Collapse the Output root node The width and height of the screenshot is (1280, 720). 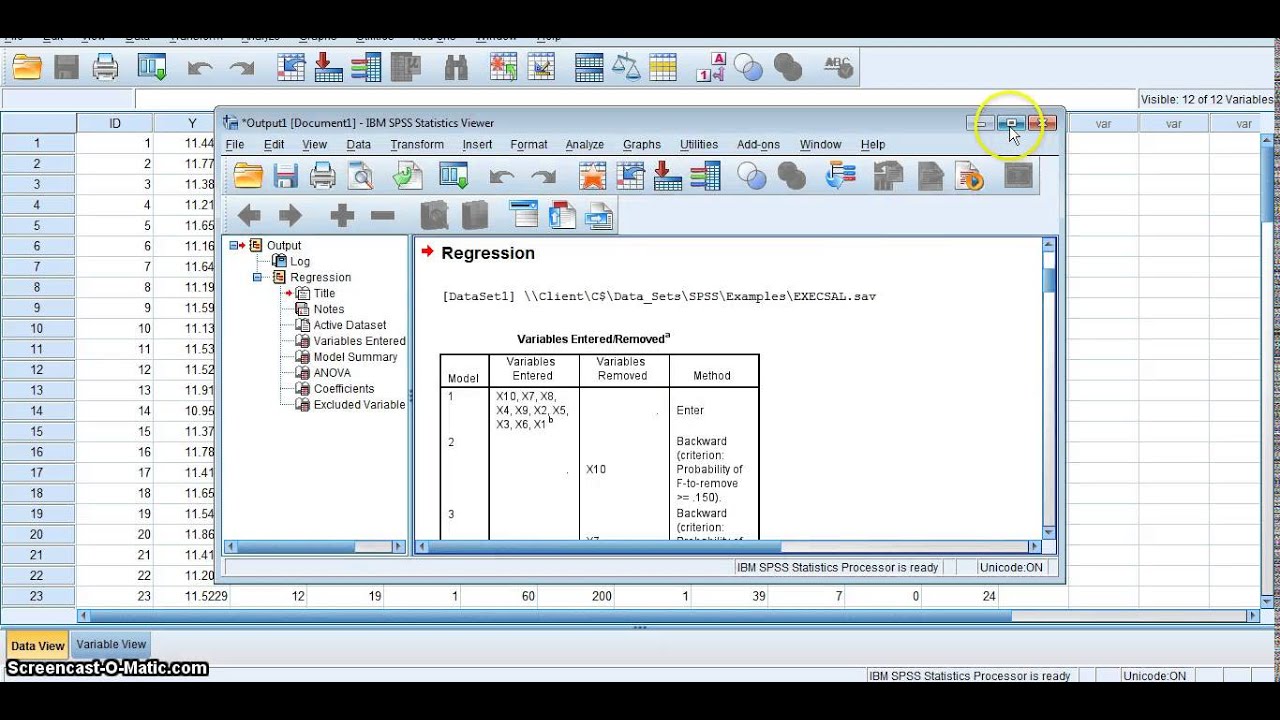233,245
